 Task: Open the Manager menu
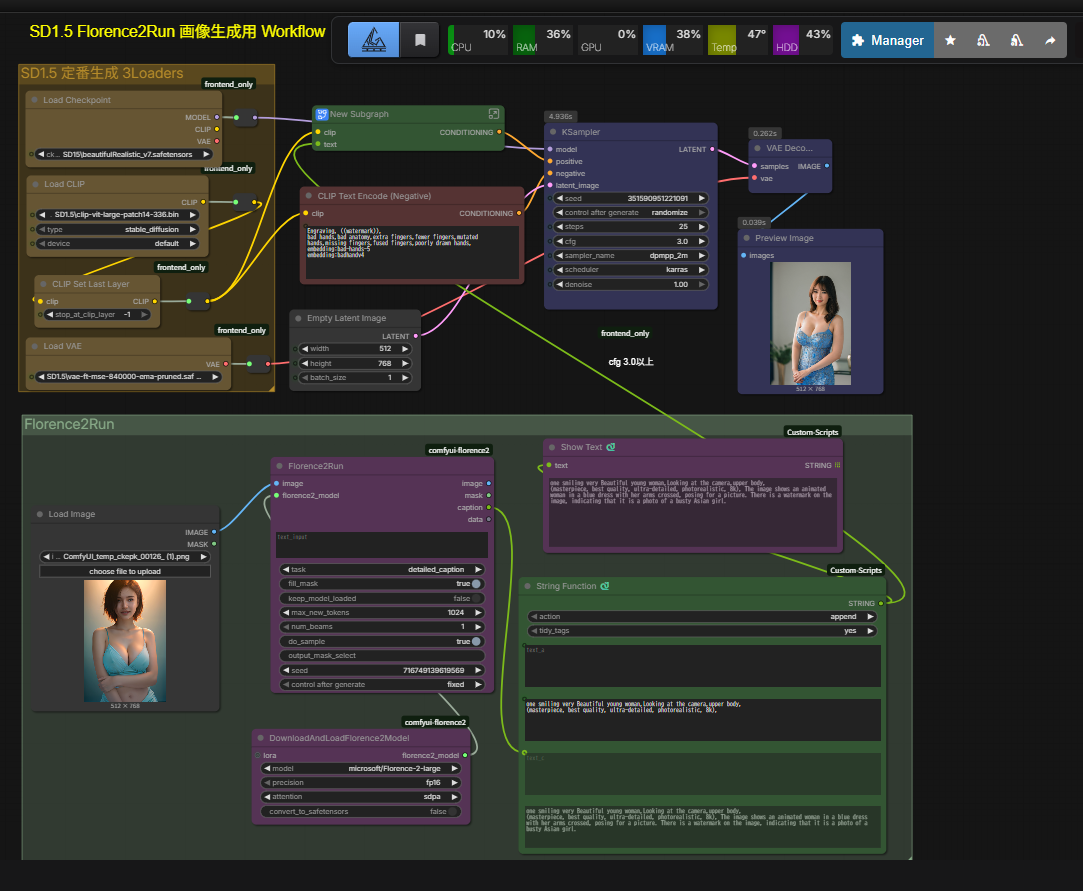[x=887, y=41]
